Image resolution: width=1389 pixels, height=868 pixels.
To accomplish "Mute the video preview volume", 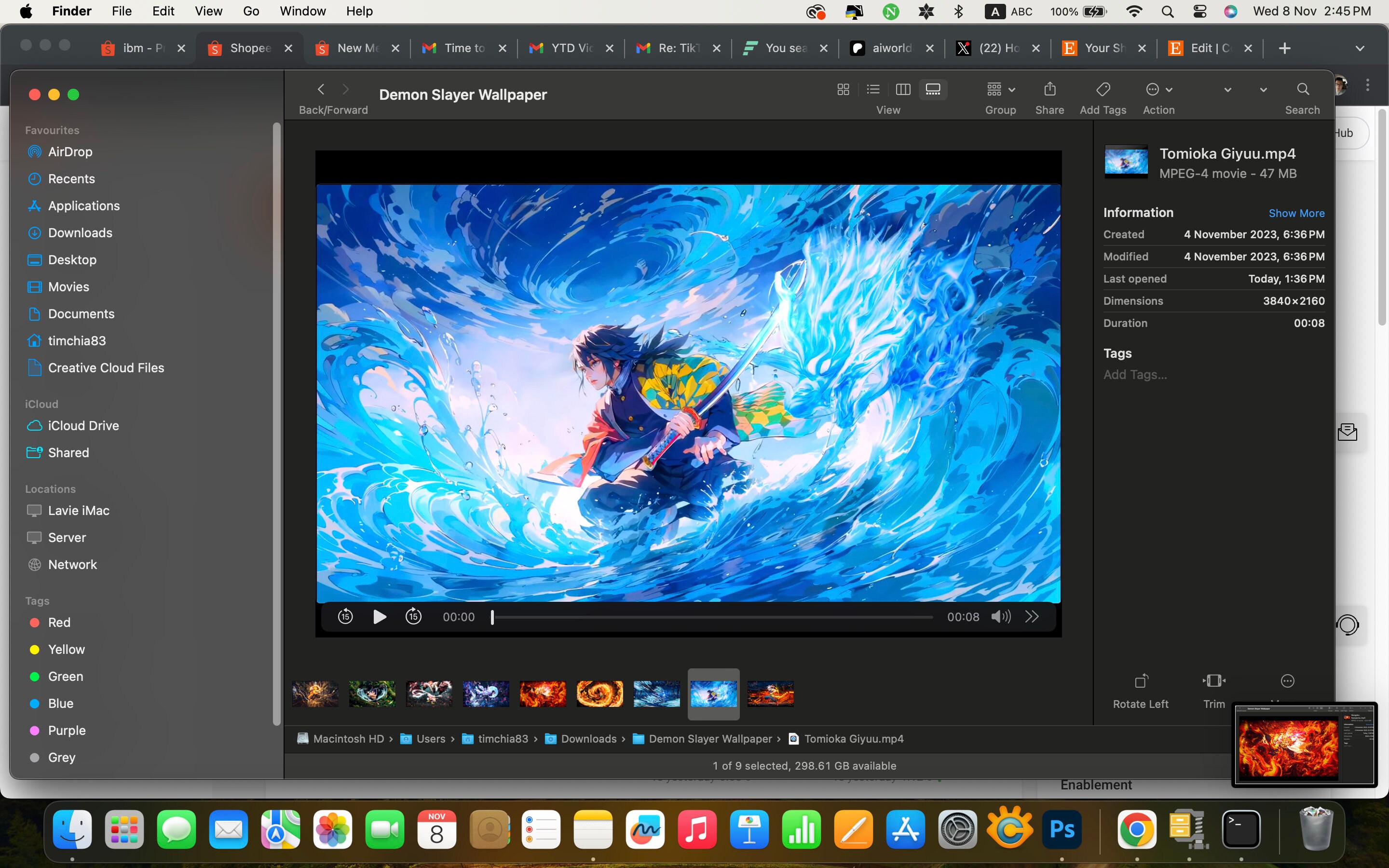I will point(1000,616).
